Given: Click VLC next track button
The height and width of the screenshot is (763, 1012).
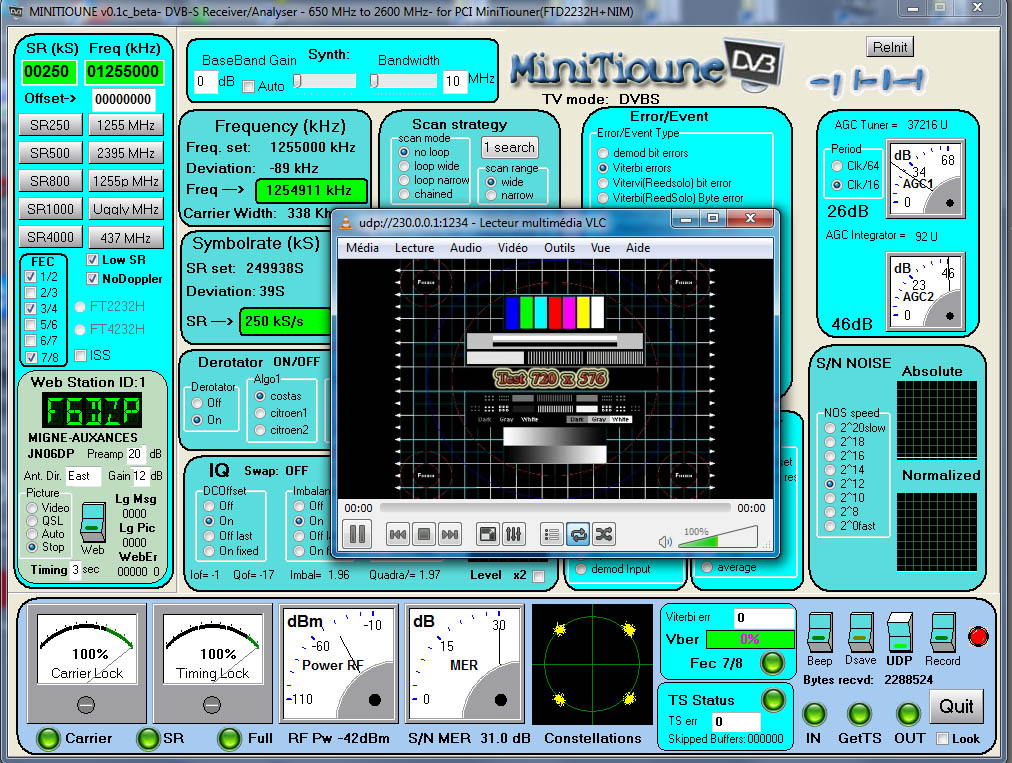Looking at the screenshot, I should (449, 534).
